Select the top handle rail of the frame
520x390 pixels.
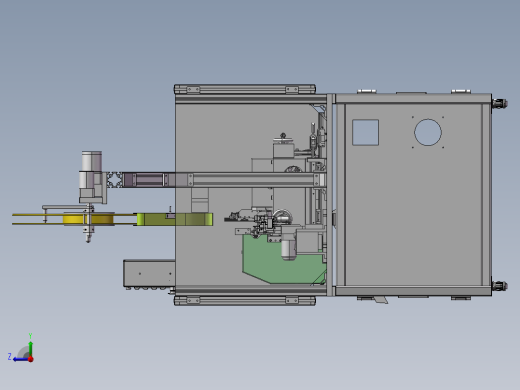click(x=245, y=89)
